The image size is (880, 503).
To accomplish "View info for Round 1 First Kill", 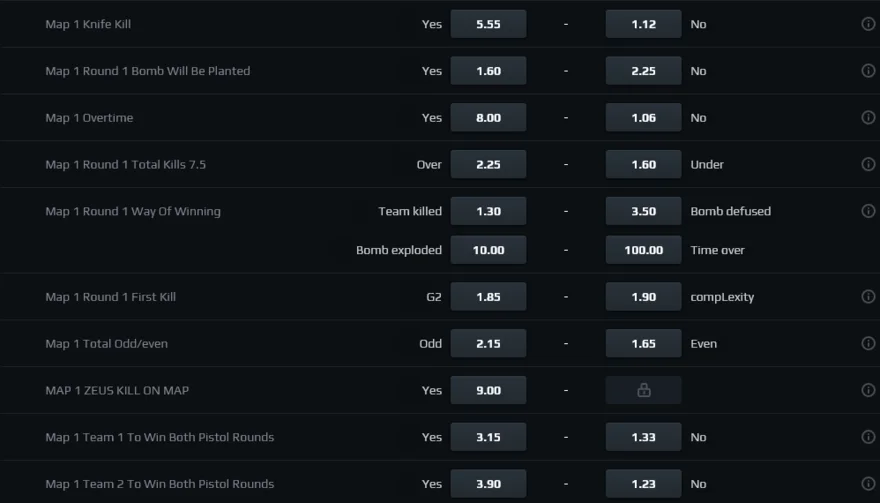I will coord(868,296).
